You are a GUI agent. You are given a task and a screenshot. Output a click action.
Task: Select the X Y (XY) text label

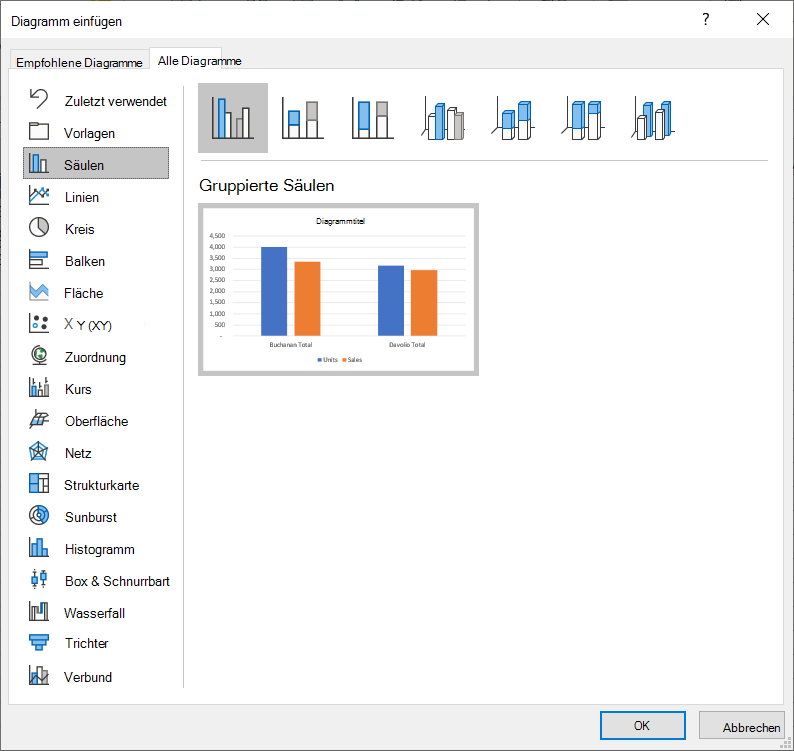click(88, 325)
